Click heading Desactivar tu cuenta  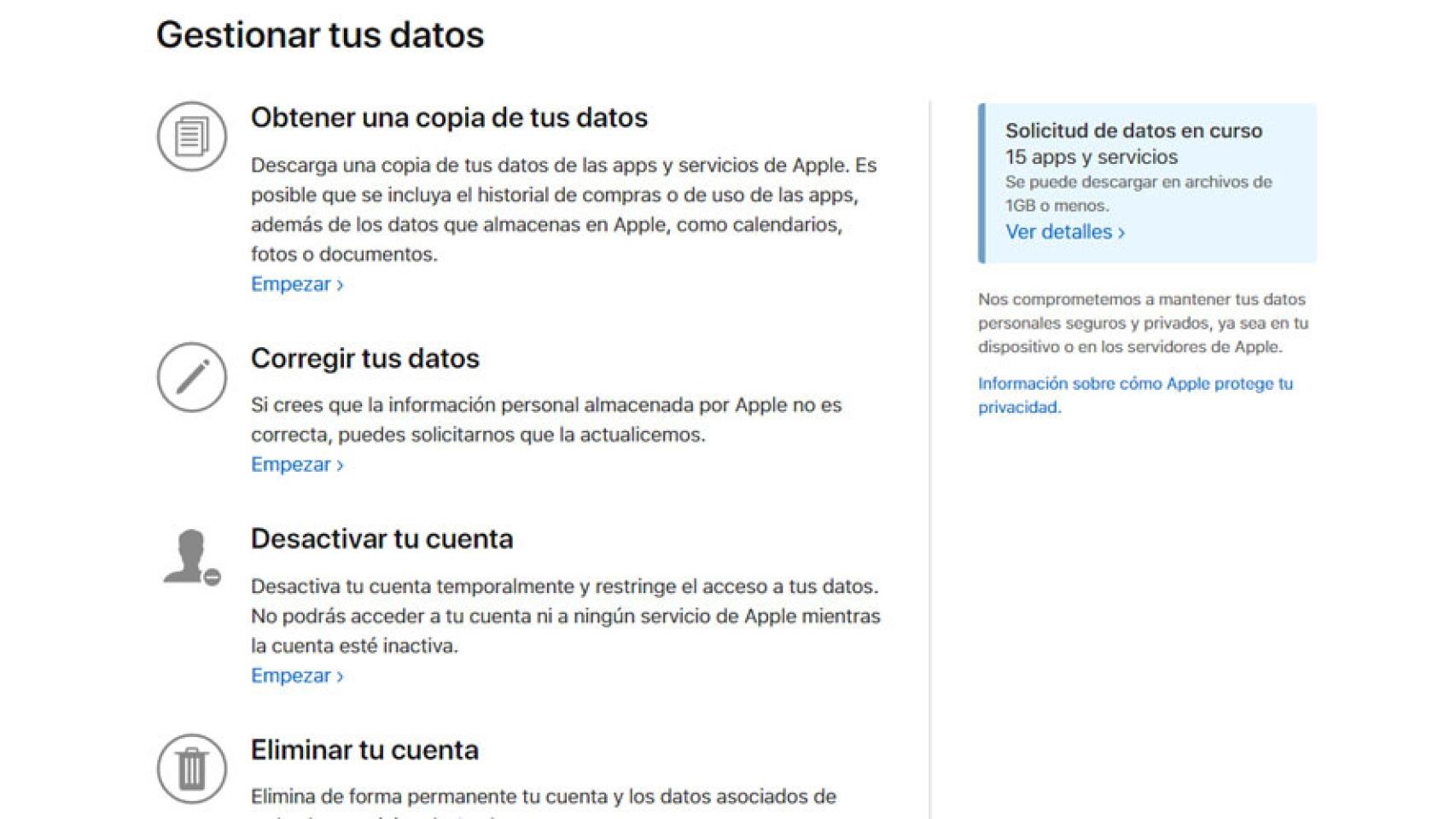point(381,538)
